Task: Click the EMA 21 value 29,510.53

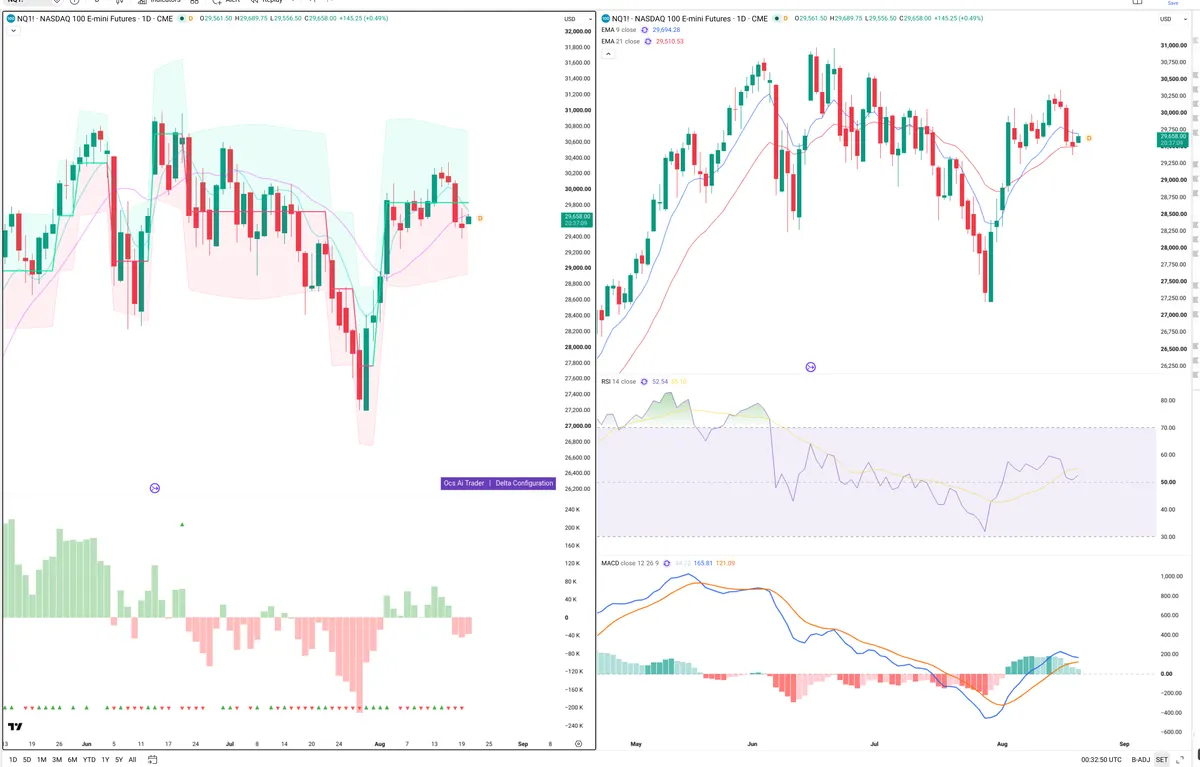Action: [x=671, y=41]
